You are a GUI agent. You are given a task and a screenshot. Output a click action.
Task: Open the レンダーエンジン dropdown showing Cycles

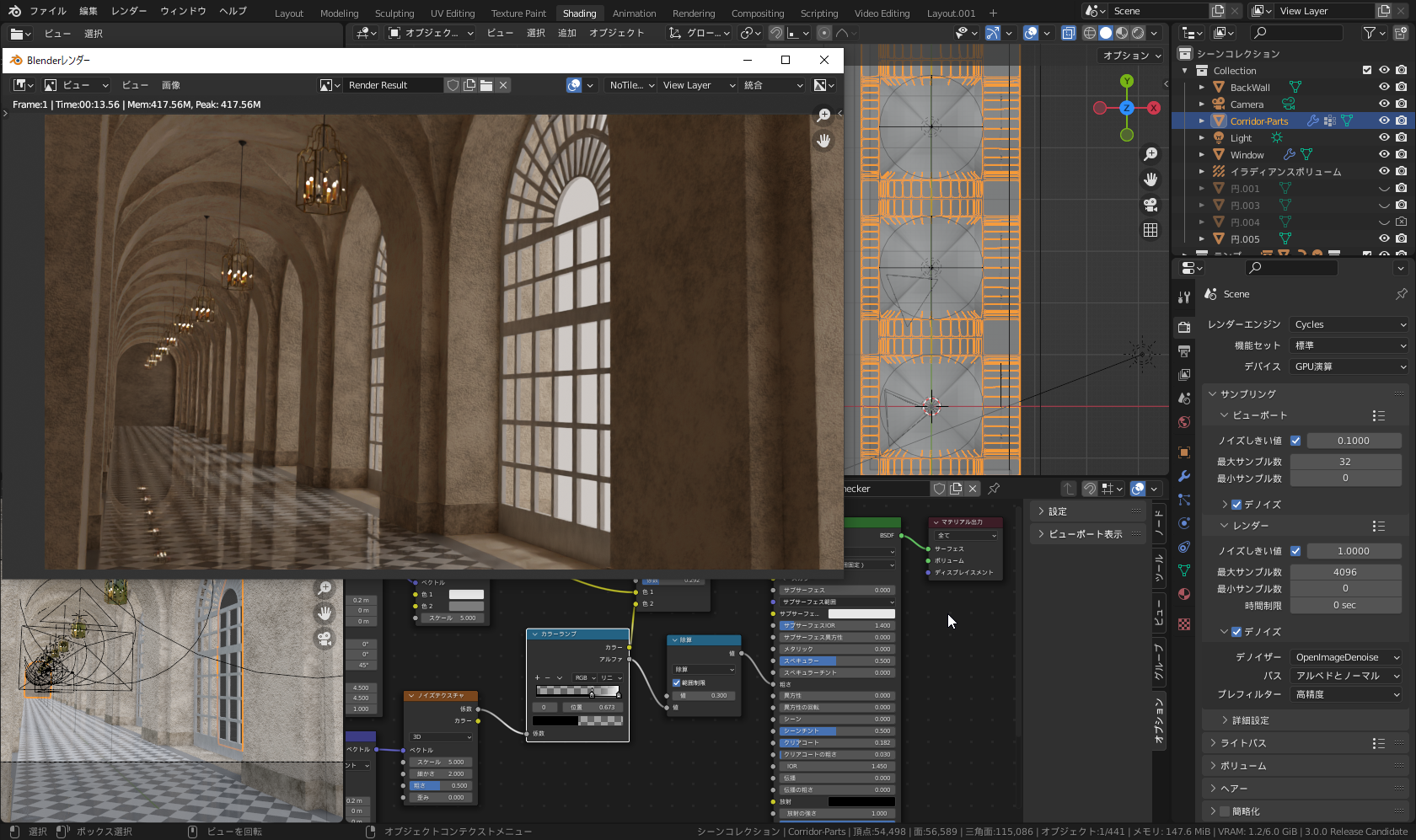click(x=1348, y=324)
